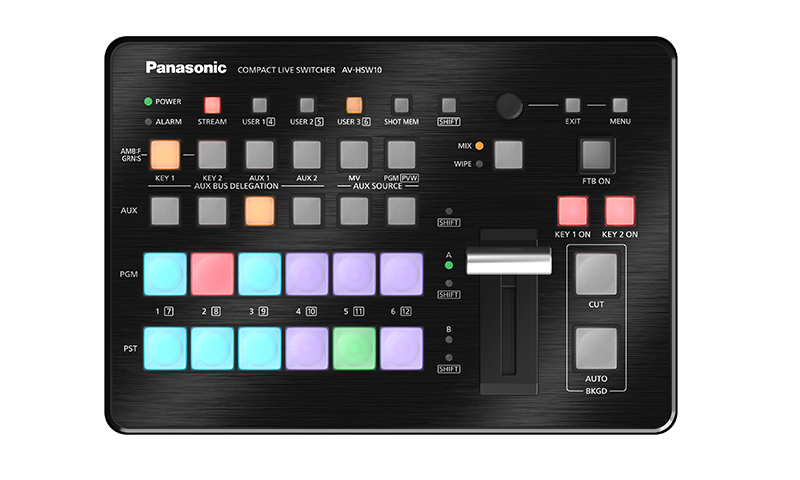Select input 1 on the PGM row

click(x=165, y=274)
